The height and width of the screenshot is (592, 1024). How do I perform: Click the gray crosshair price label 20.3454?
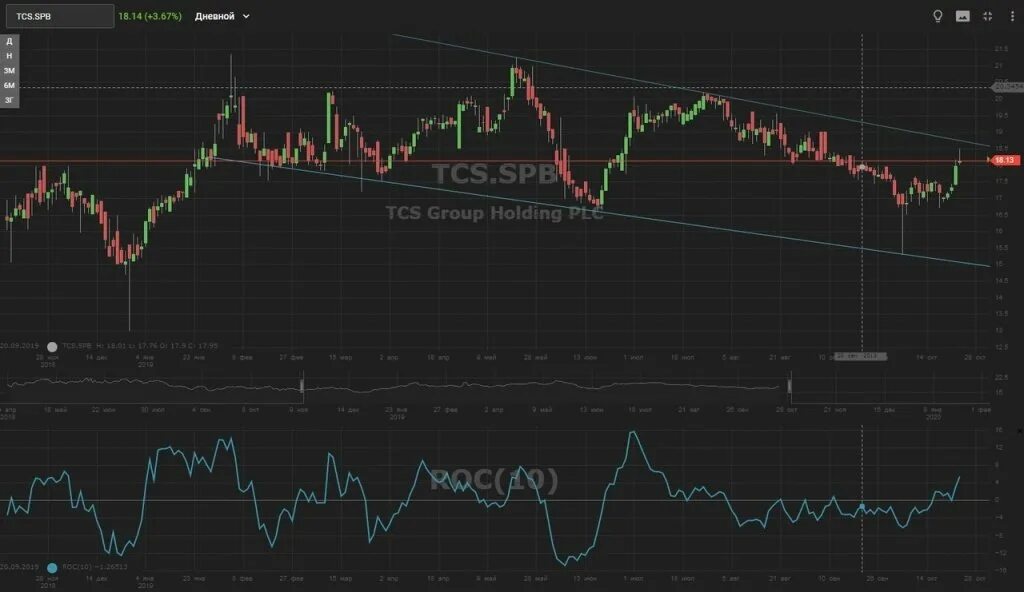(x=1008, y=86)
